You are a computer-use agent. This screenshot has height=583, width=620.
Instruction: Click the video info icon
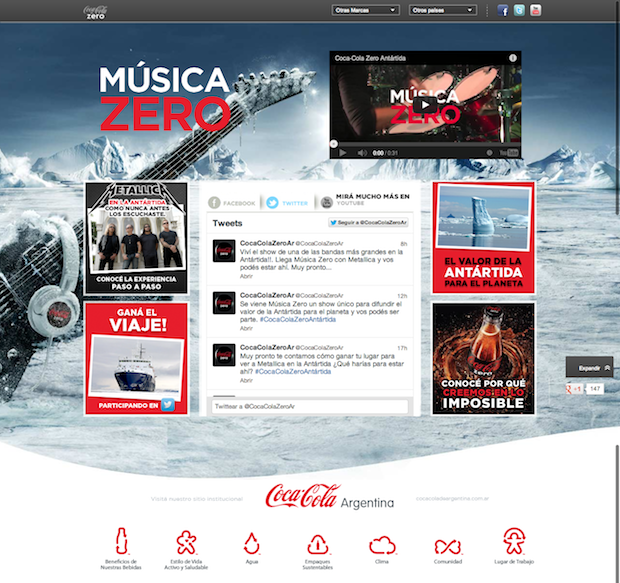pyautogui.click(x=512, y=58)
